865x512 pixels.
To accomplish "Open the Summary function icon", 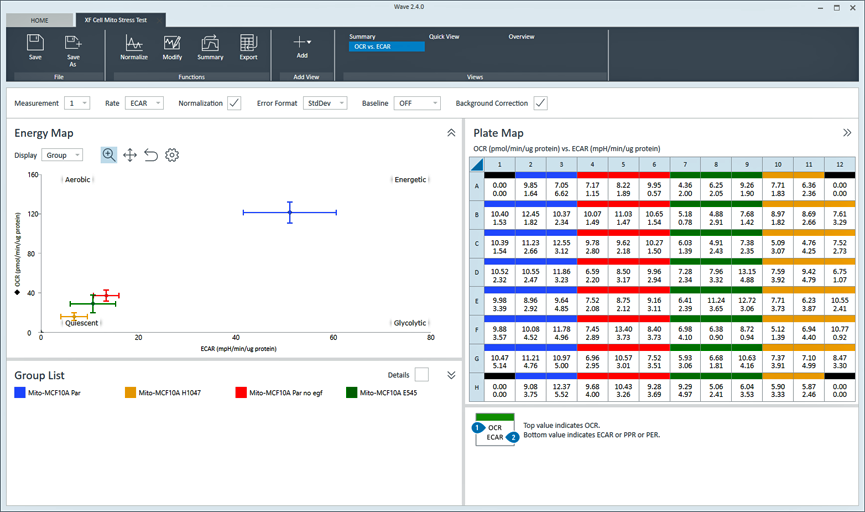I will coord(210,43).
